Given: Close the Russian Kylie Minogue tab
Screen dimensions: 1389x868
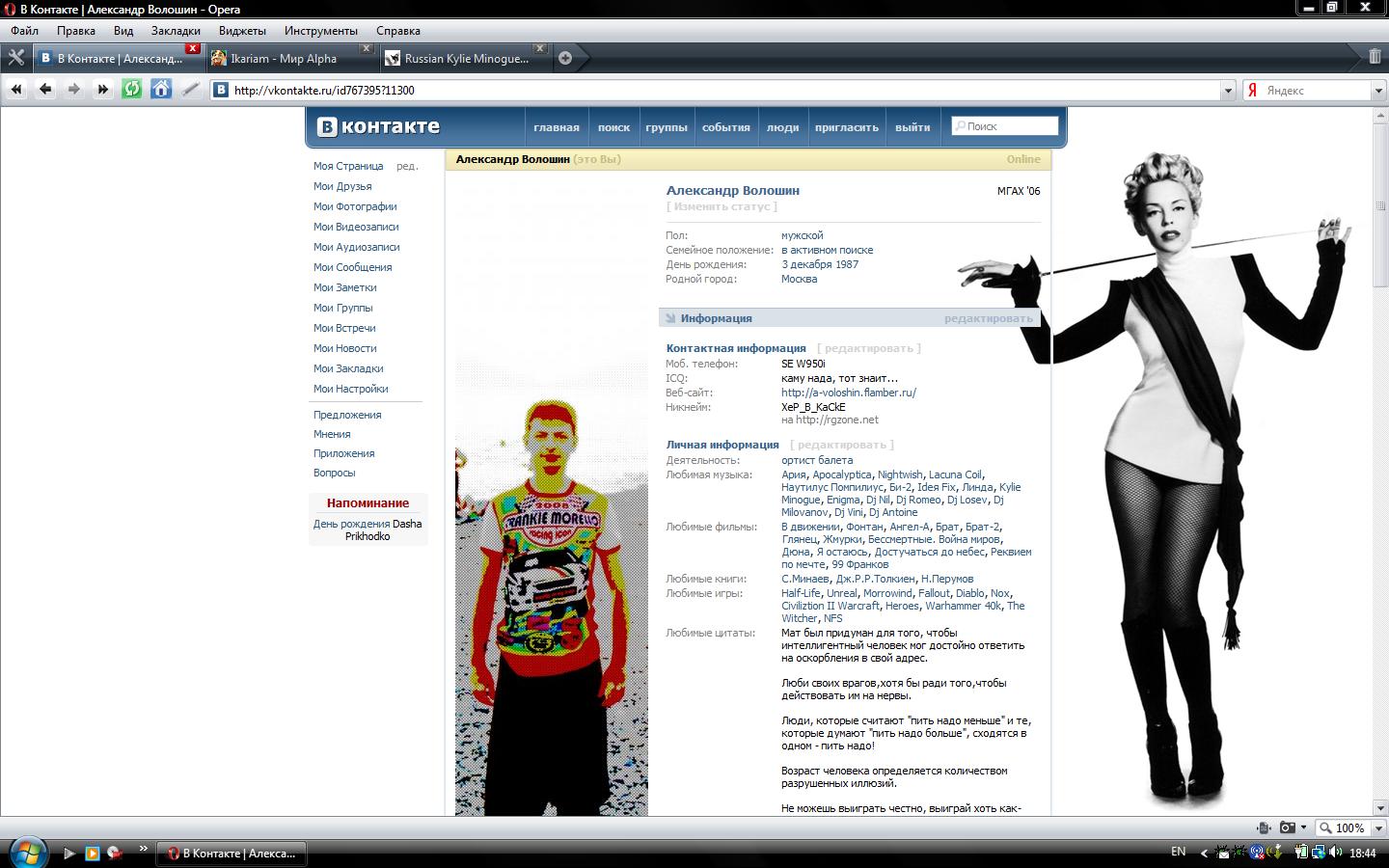Looking at the screenshot, I should tap(540, 48).
